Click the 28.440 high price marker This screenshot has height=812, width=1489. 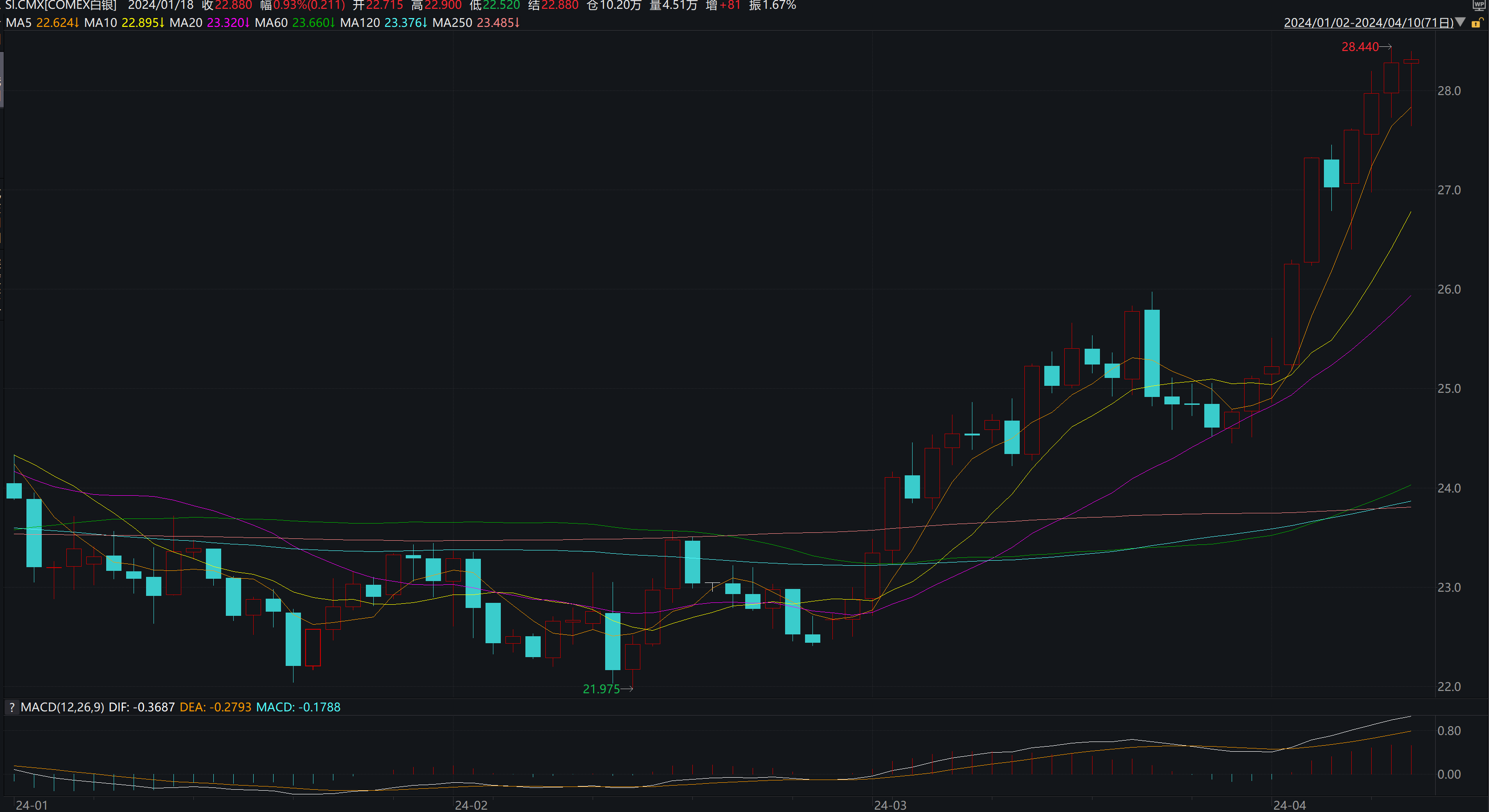pos(1360,47)
